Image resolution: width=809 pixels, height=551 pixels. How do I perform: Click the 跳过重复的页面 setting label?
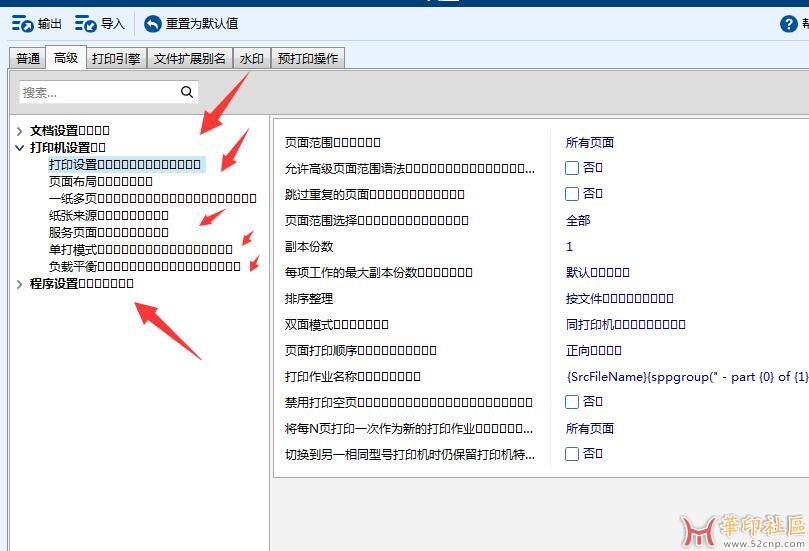coord(375,194)
